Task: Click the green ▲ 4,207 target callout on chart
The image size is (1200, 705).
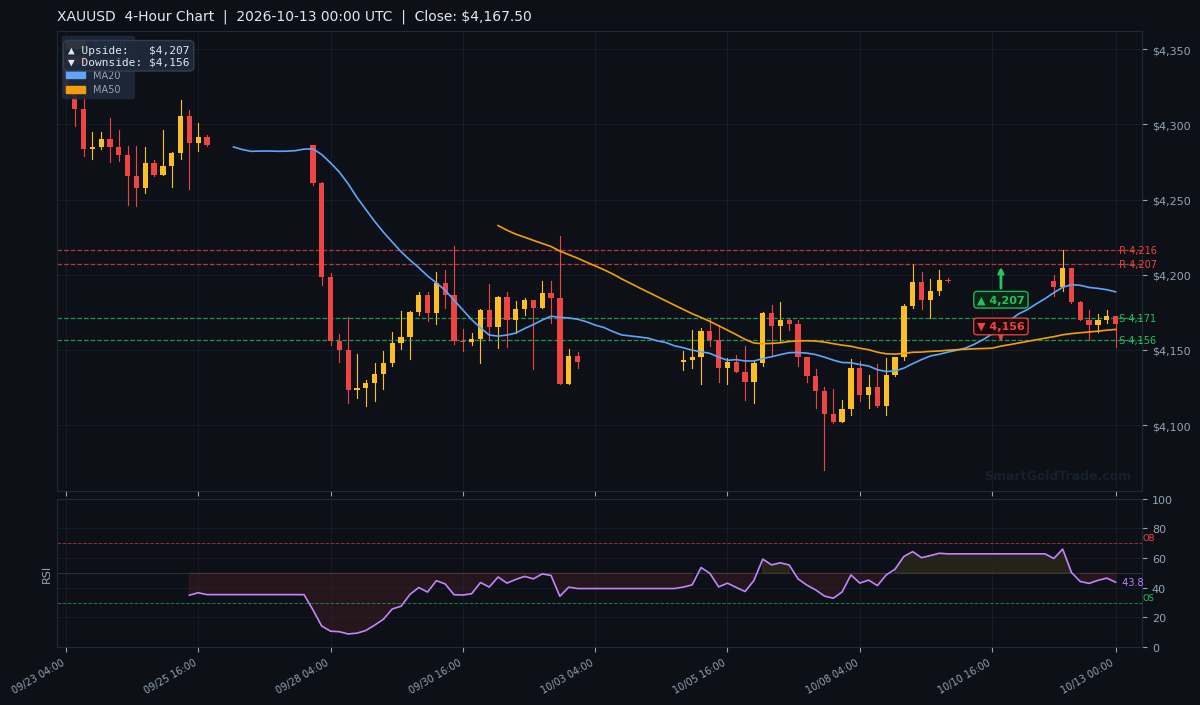Action: point(1001,300)
